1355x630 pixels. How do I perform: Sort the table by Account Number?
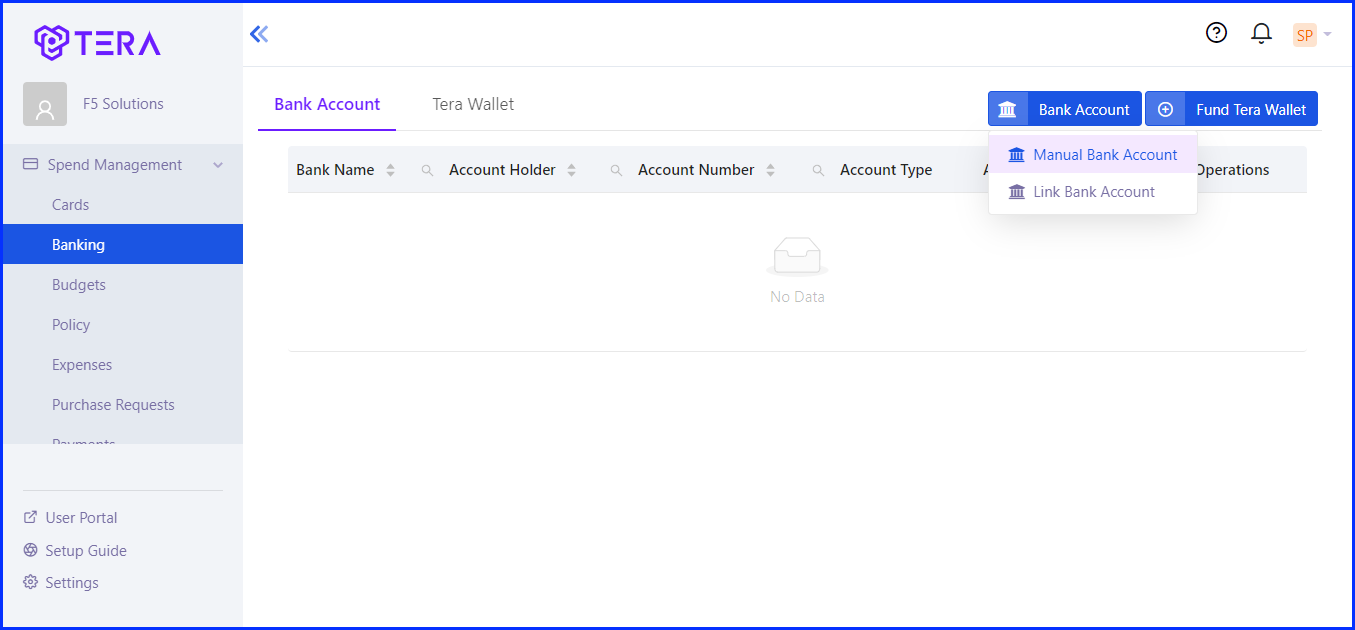771,170
